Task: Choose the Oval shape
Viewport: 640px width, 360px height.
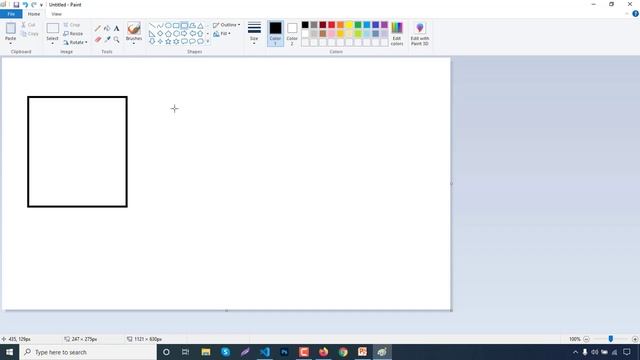Action: (168, 25)
